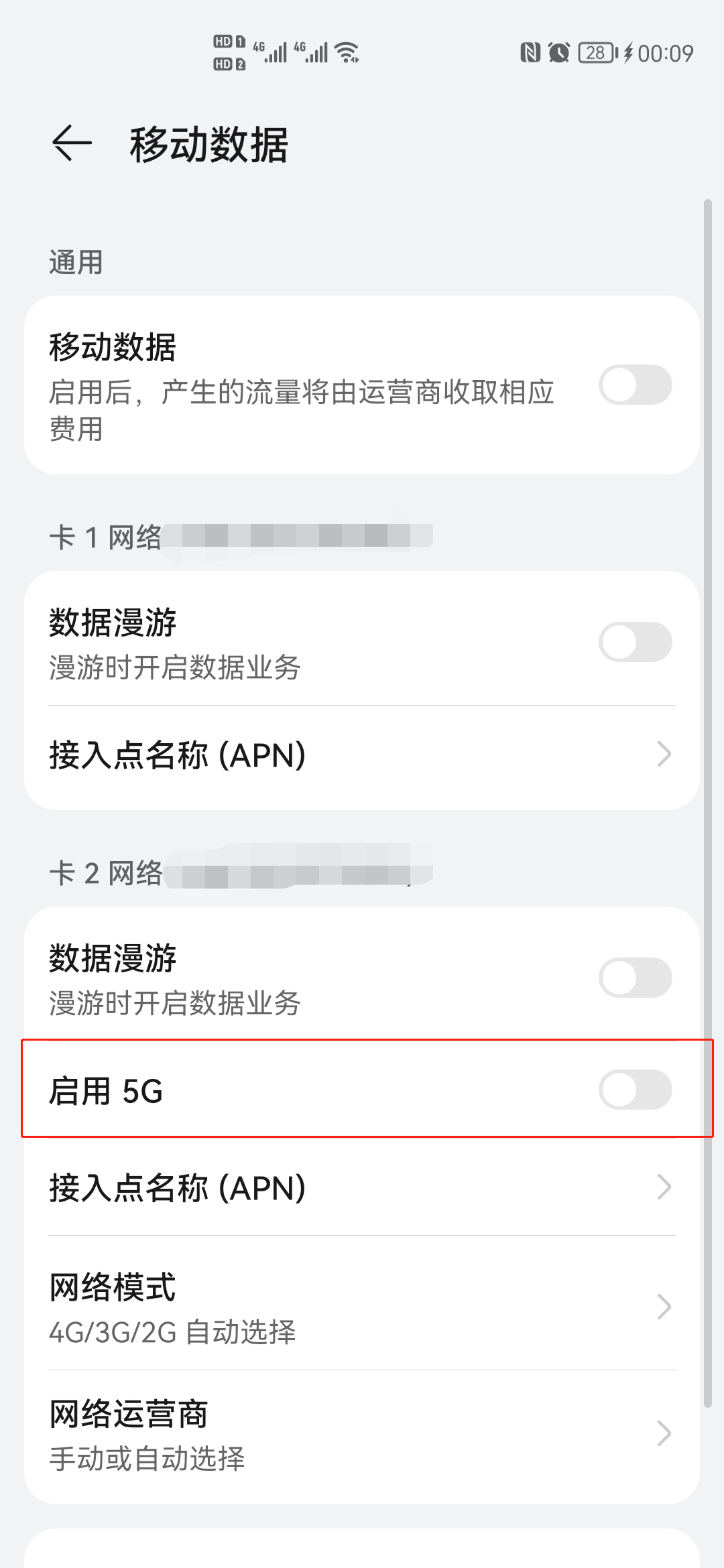
Task: Tap the Wi-Fi signal icon
Action: (x=347, y=52)
